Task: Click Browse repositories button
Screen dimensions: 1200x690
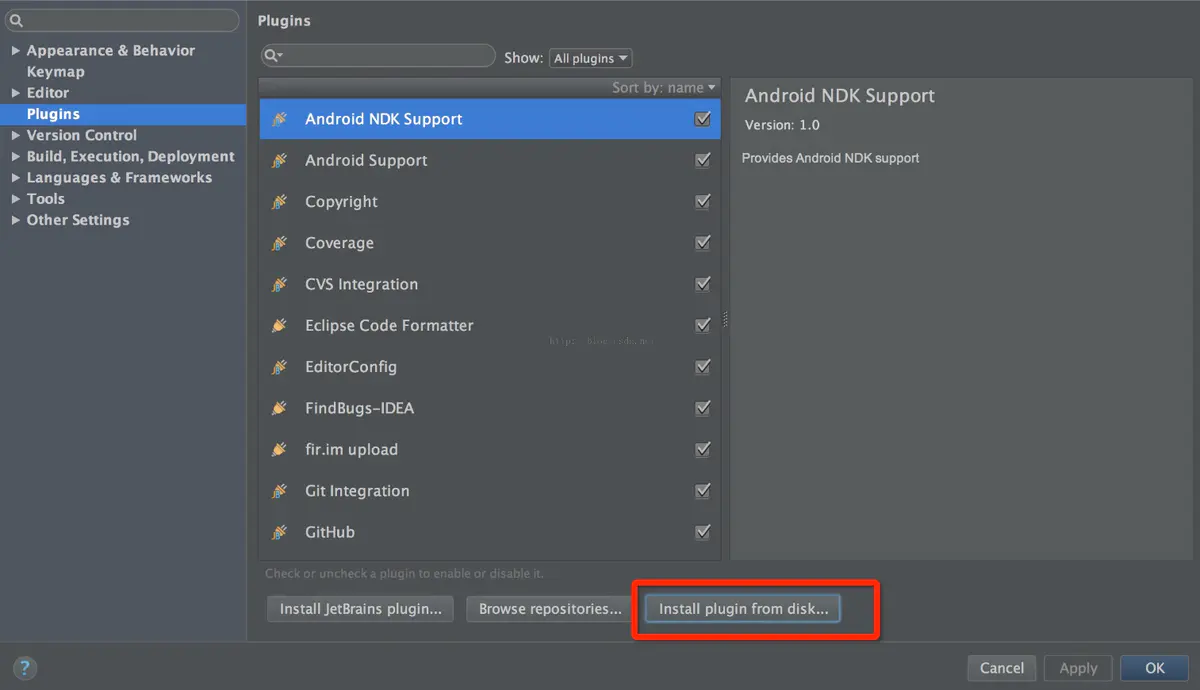Action: point(550,609)
